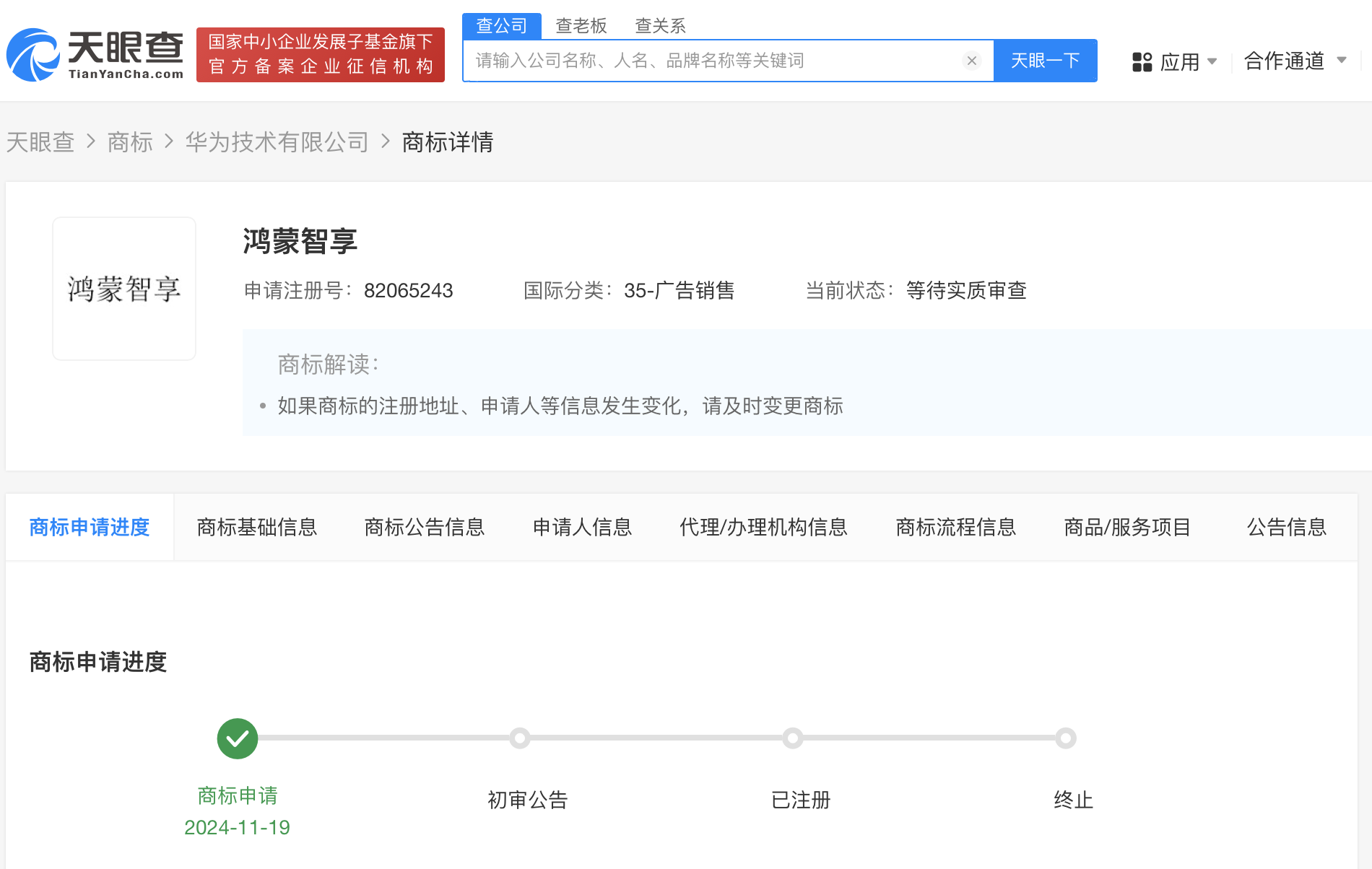The width and height of the screenshot is (1372, 869).
Task: Click the apps grid icon
Action: pos(1142,62)
